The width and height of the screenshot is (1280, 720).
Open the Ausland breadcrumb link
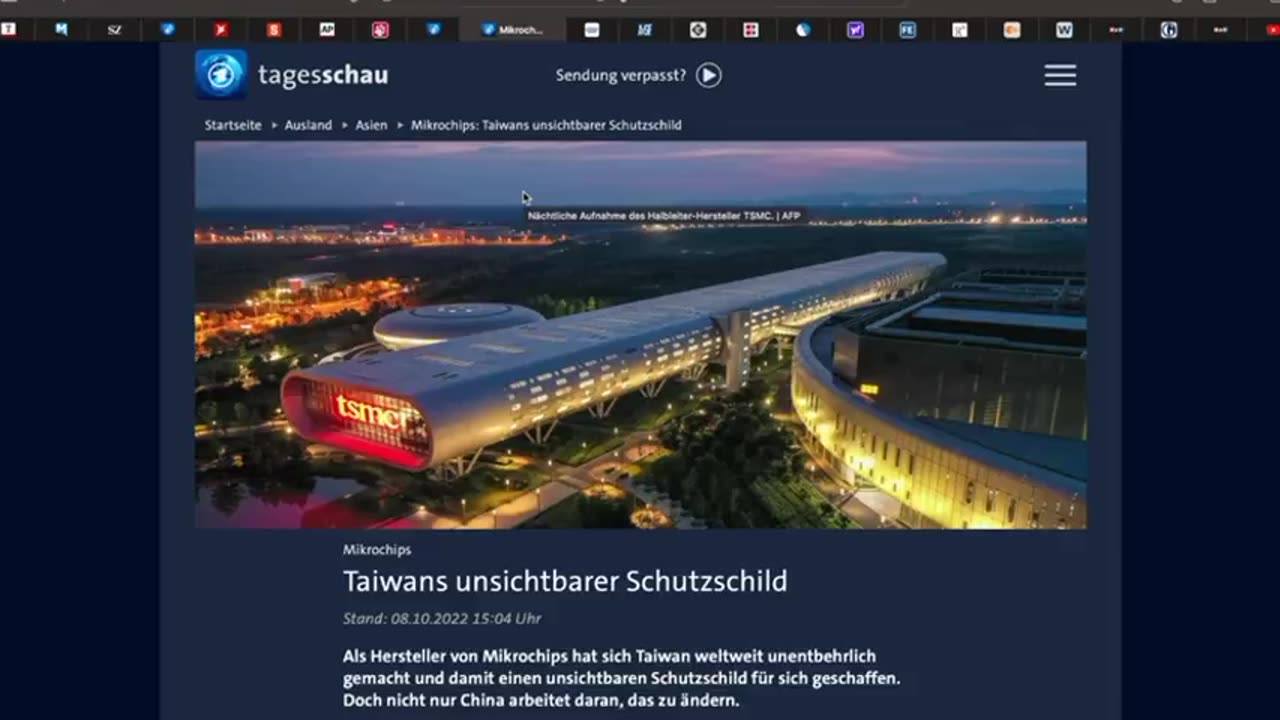(308, 125)
